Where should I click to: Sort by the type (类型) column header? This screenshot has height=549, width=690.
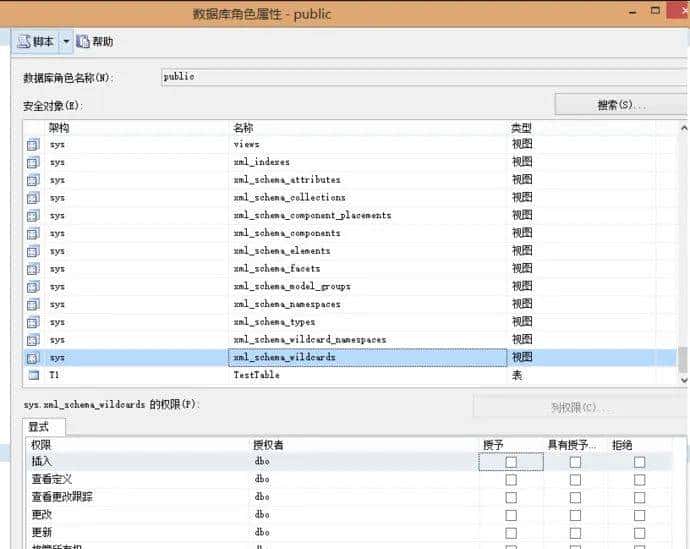(x=521, y=128)
